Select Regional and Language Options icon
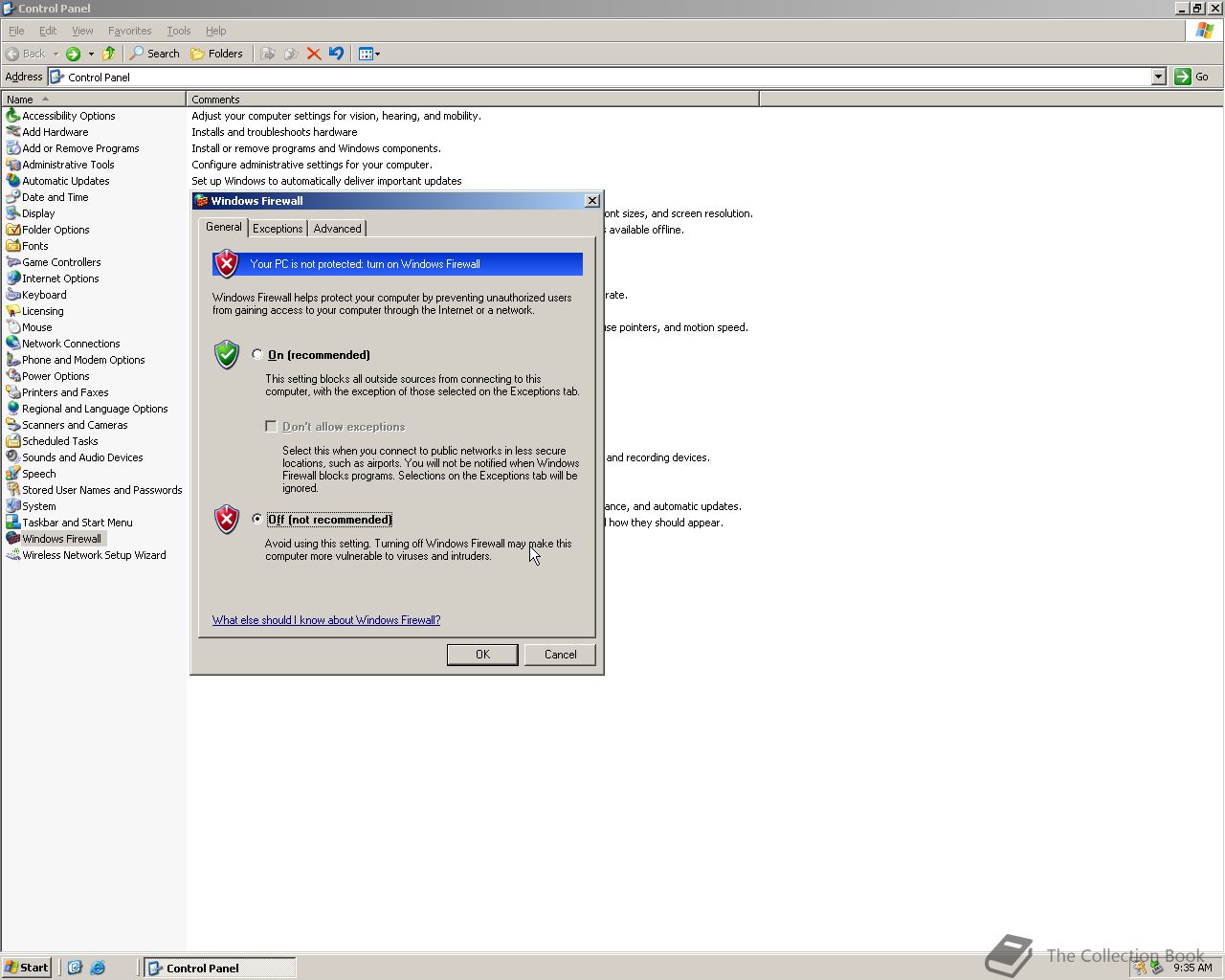This screenshot has width=1225, height=980. point(13,409)
